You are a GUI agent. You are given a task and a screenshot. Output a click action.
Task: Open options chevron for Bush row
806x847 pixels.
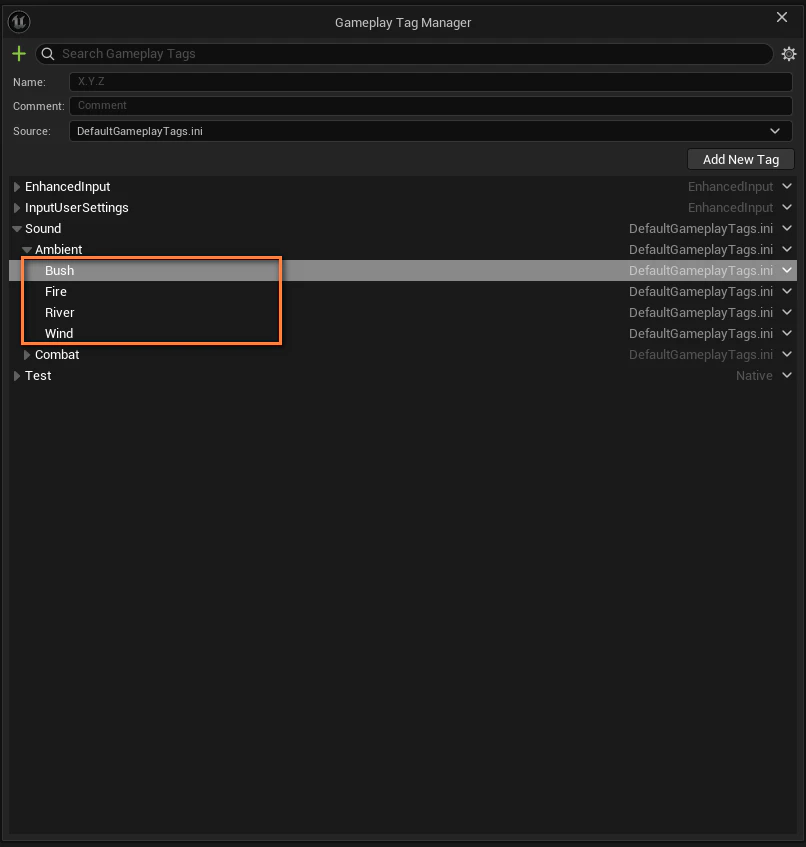click(x=787, y=270)
